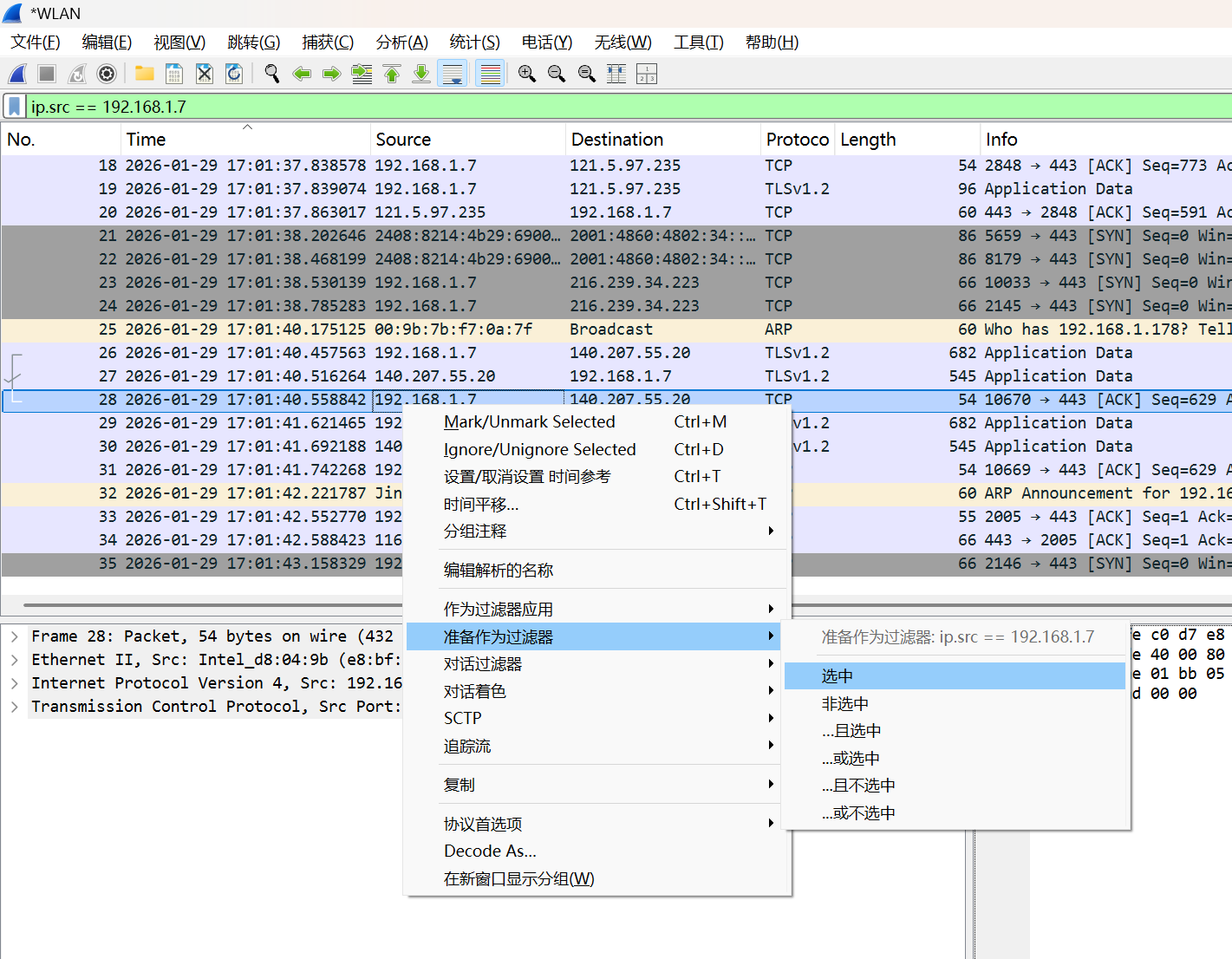Open the 跳转(G) menu
Image resolution: width=1232 pixels, height=959 pixels.
coord(254,42)
